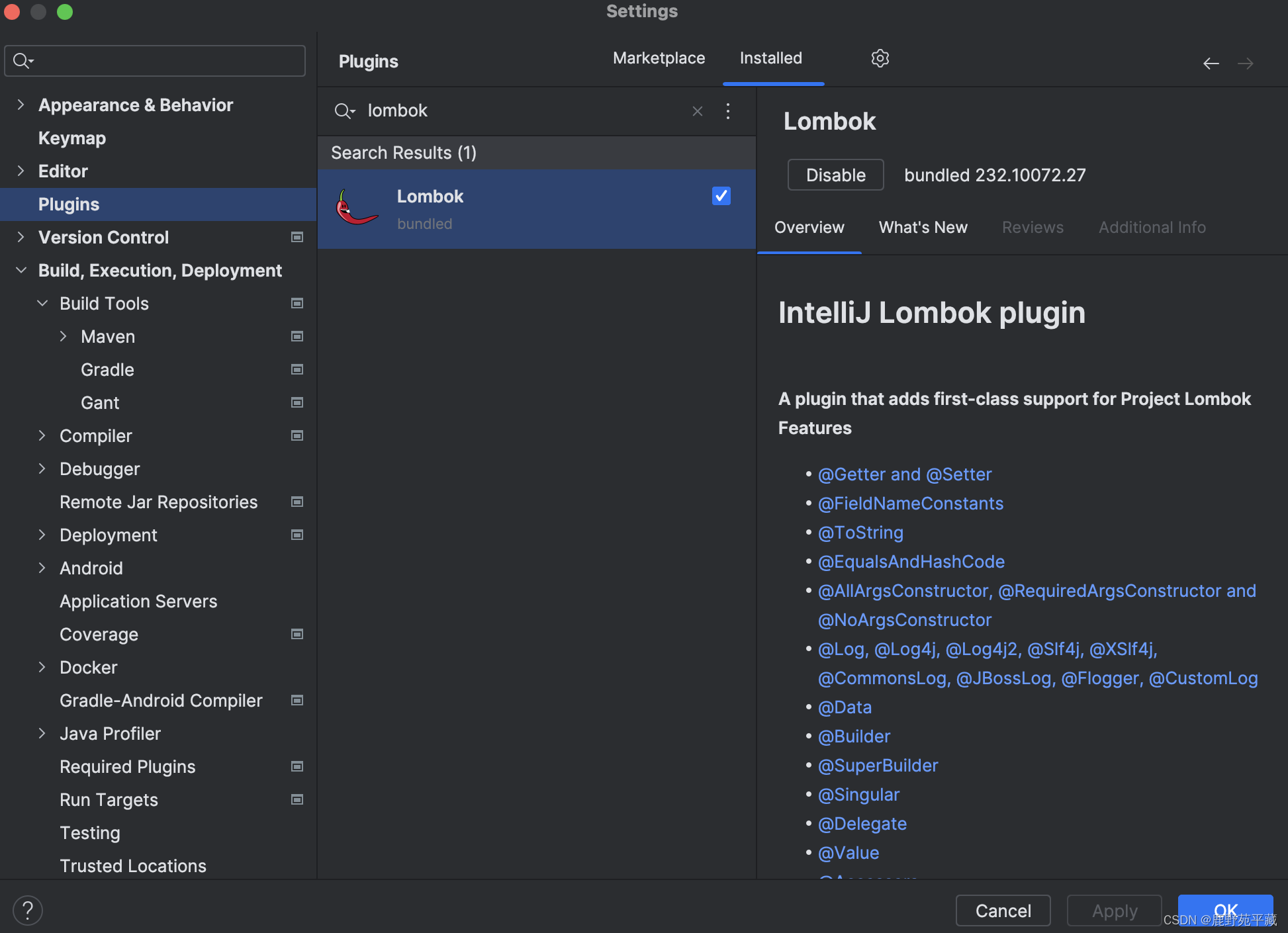
Task: Select Keymap in settings tree
Action: pos(72,138)
